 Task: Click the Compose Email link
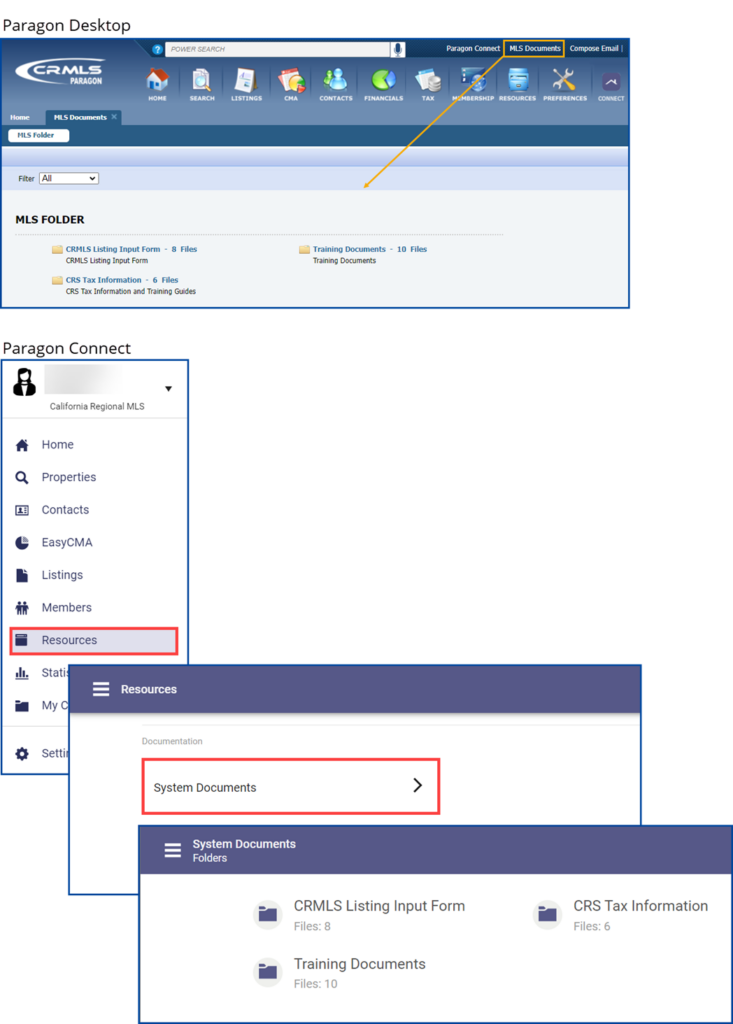point(594,48)
